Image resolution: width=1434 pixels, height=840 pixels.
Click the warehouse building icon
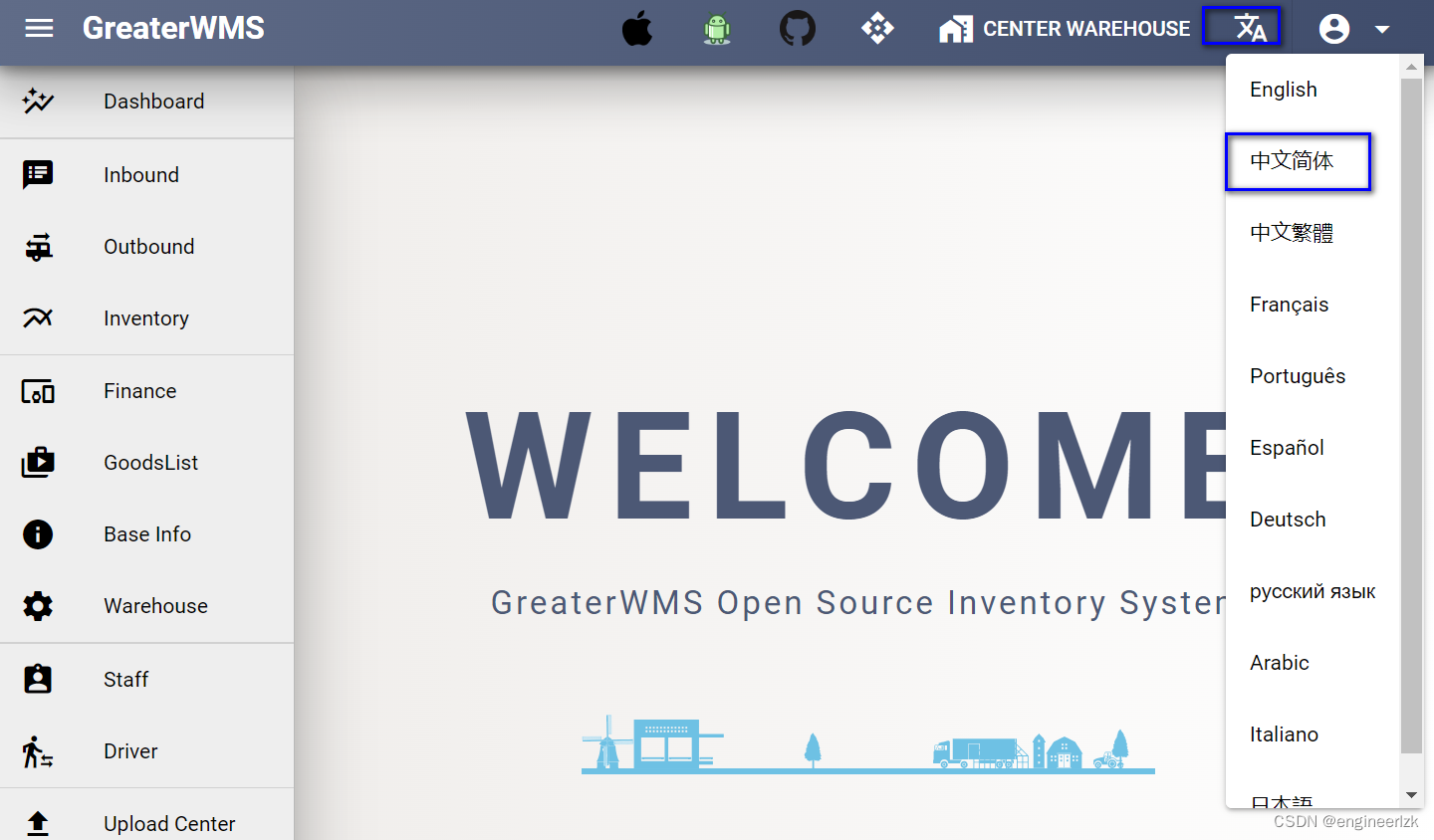[956, 29]
